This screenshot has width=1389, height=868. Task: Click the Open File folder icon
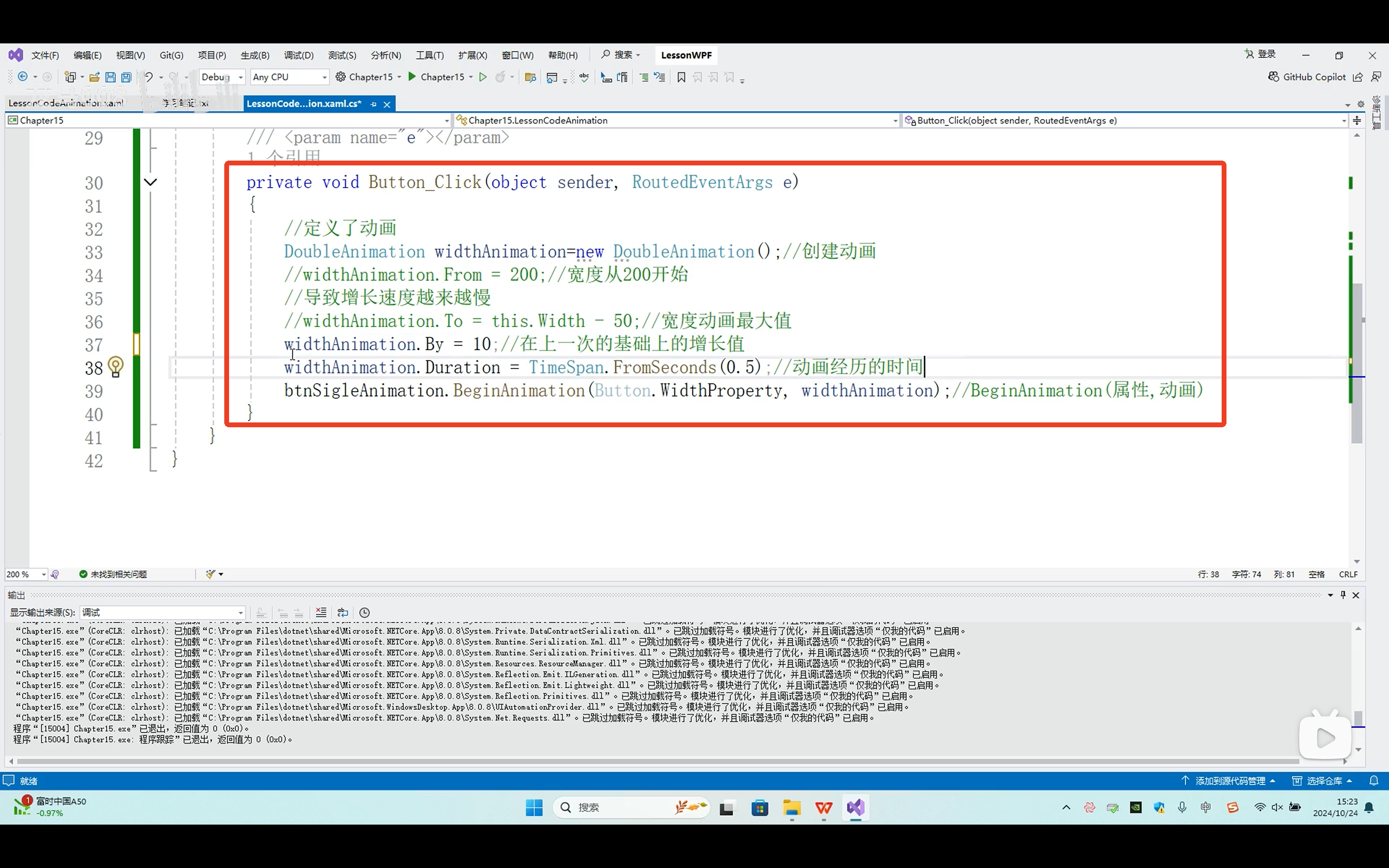tap(95, 77)
